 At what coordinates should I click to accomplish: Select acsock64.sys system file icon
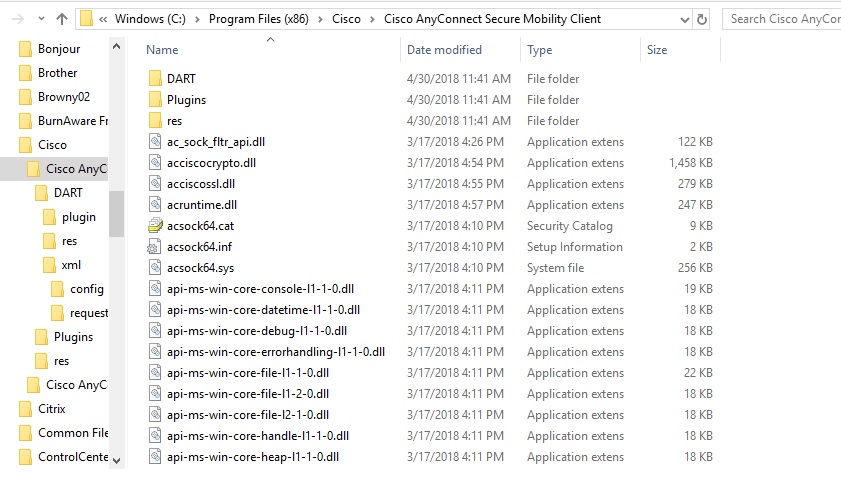[x=155, y=268]
